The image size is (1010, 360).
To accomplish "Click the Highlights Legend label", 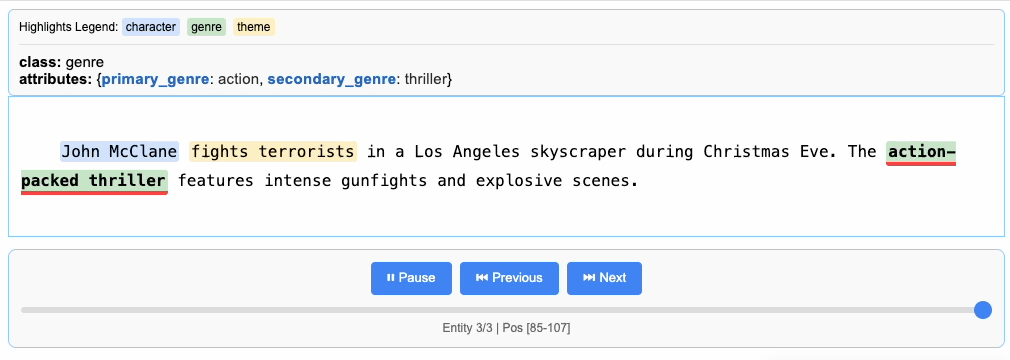I will coord(68,27).
